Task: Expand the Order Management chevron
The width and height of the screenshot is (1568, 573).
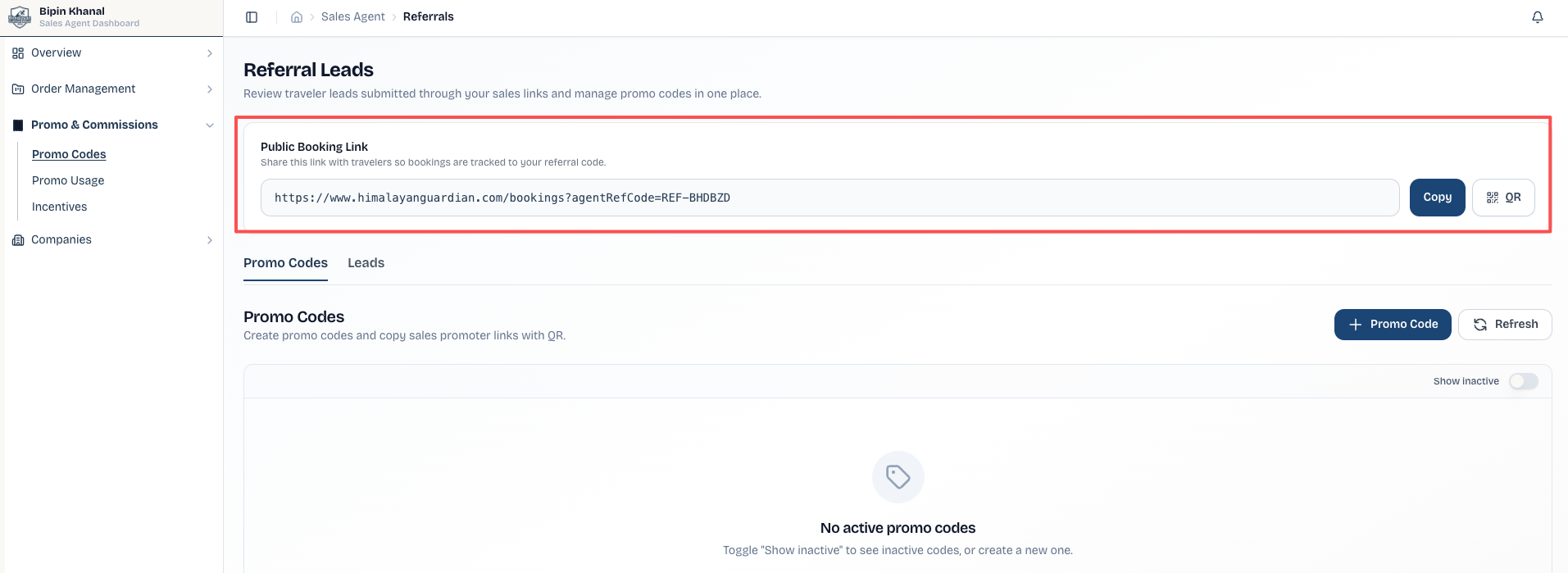Action: [210, 89]
